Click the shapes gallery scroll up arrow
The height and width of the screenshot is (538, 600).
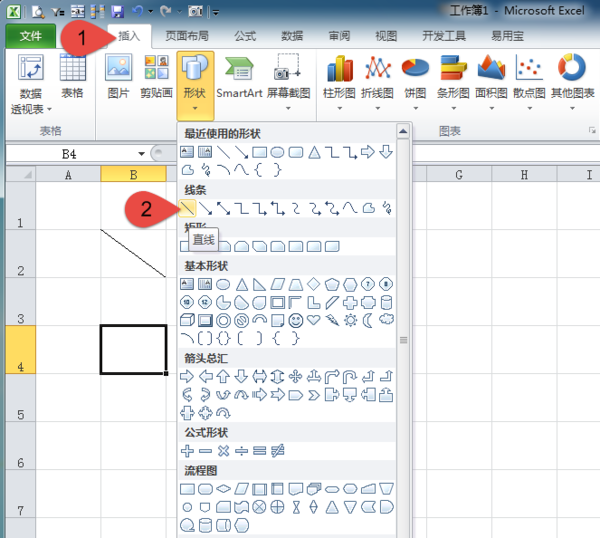(403, 132)
